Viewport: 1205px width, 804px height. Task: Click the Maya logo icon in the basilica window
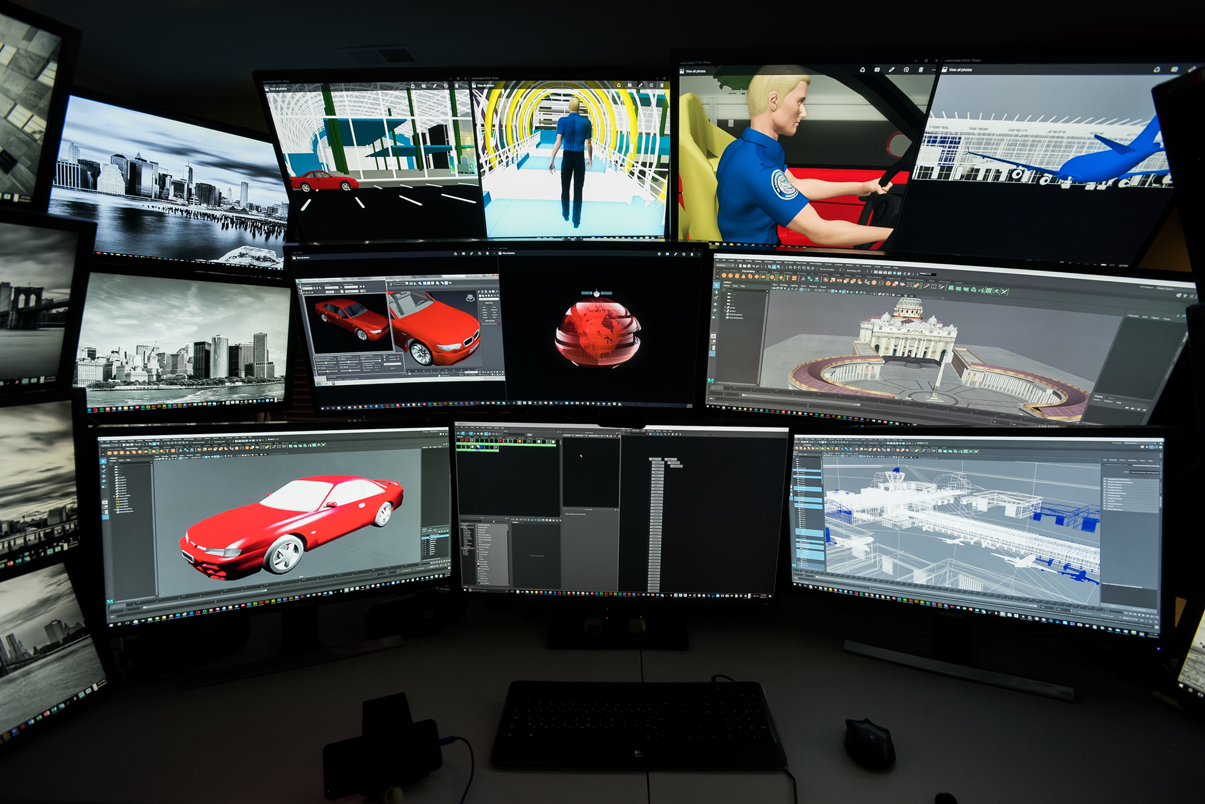point(710,381)
